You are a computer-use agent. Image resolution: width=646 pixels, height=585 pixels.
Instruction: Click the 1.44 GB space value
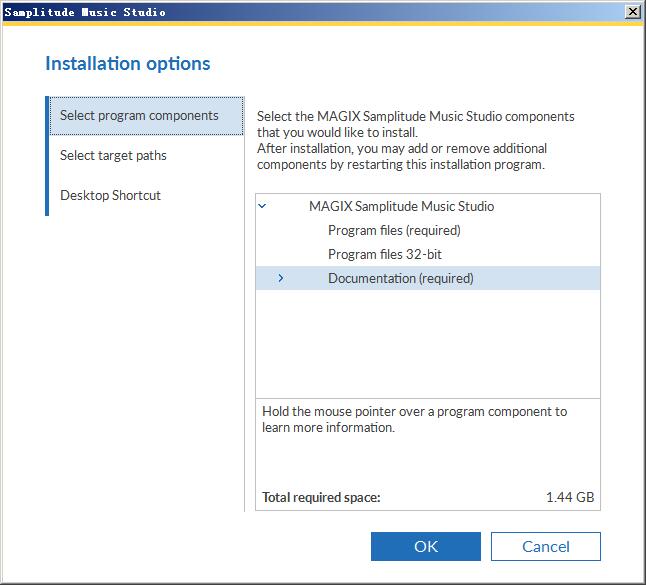tap(570, 497)
